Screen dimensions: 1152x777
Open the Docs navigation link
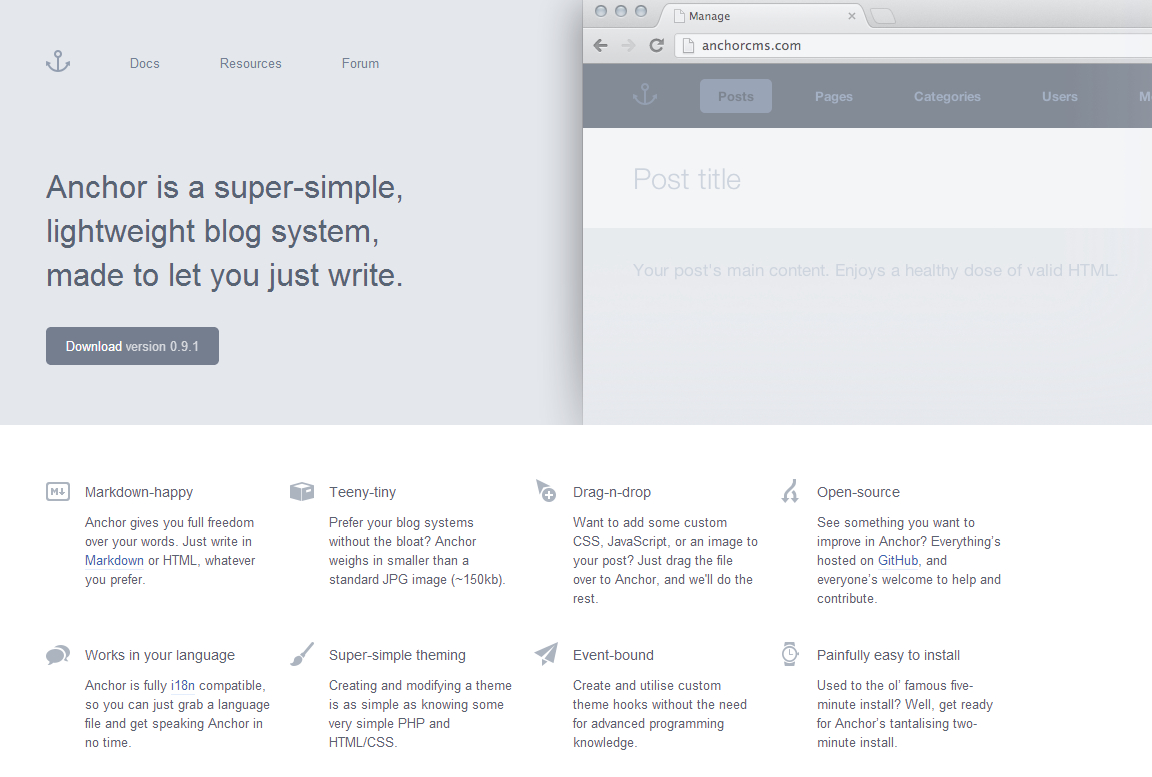pyautogui.click(x=145, y=63)
